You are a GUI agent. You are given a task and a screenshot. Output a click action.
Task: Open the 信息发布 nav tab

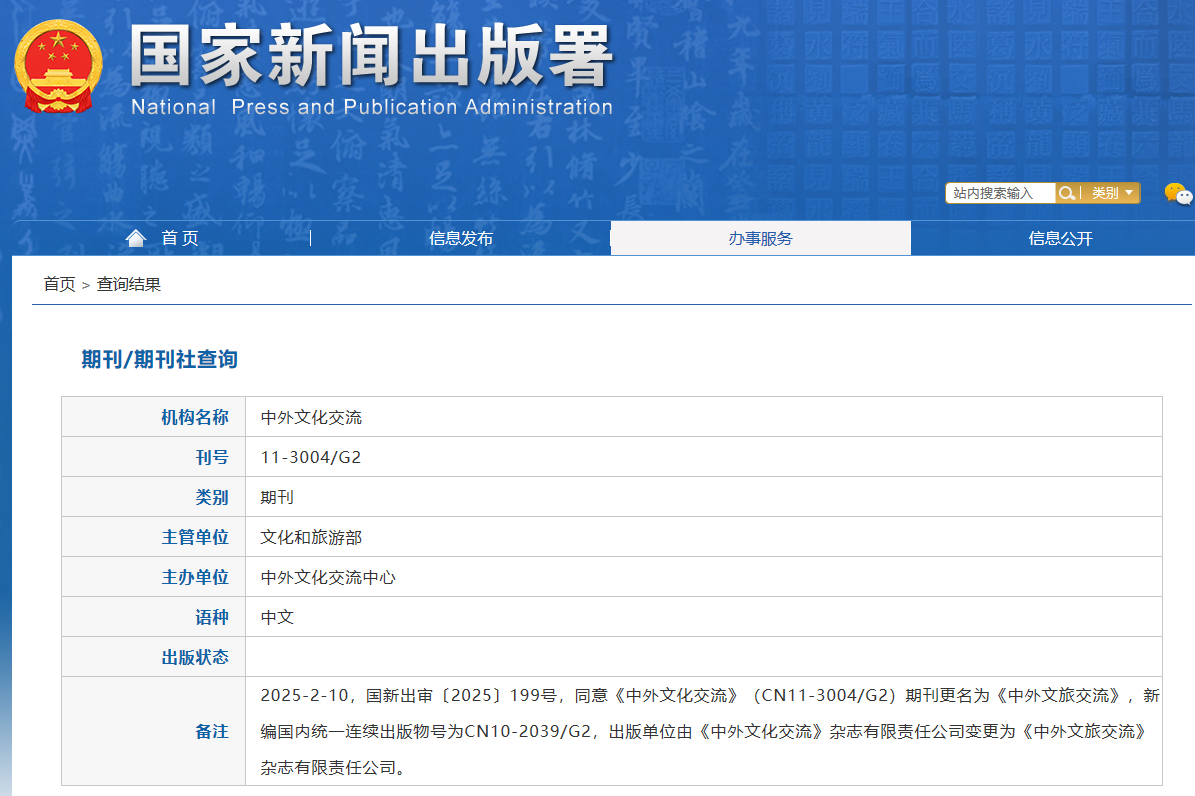pyautogui.click(x=460, y=239)
